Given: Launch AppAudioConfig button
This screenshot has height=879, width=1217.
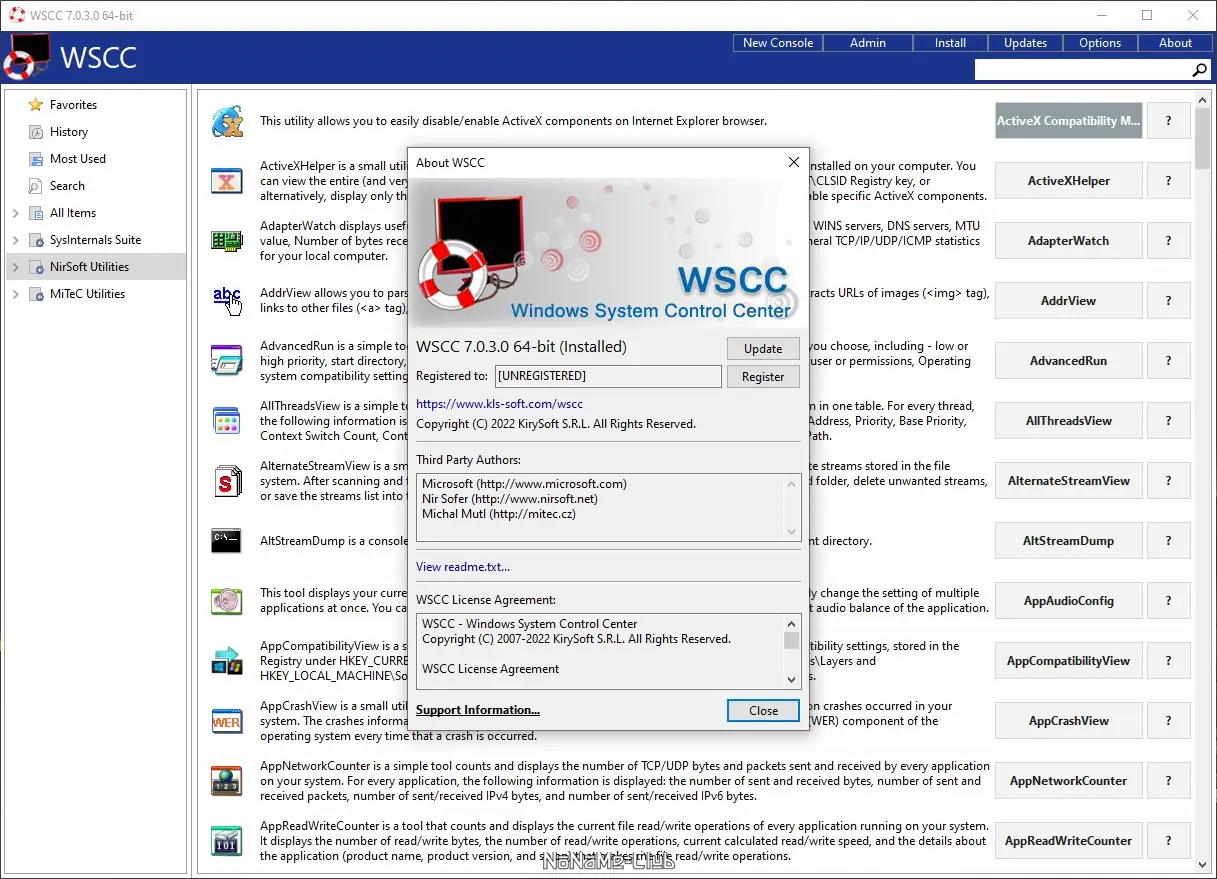Looking at the screenshot, I should pyautogui.click(x=1069, y=601).
